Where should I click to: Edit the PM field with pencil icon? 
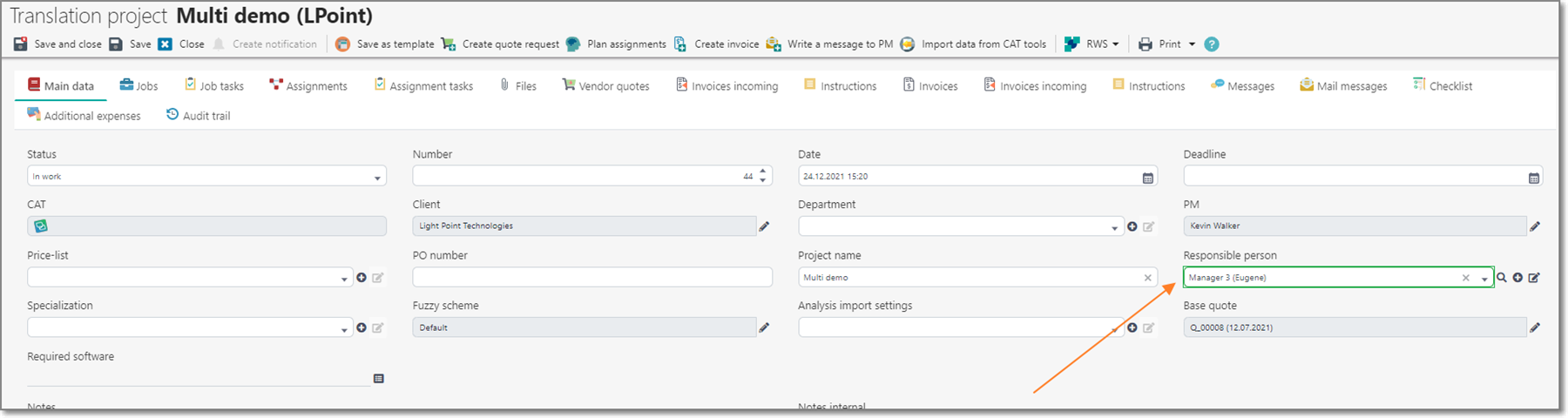[x=1535, y=226]
